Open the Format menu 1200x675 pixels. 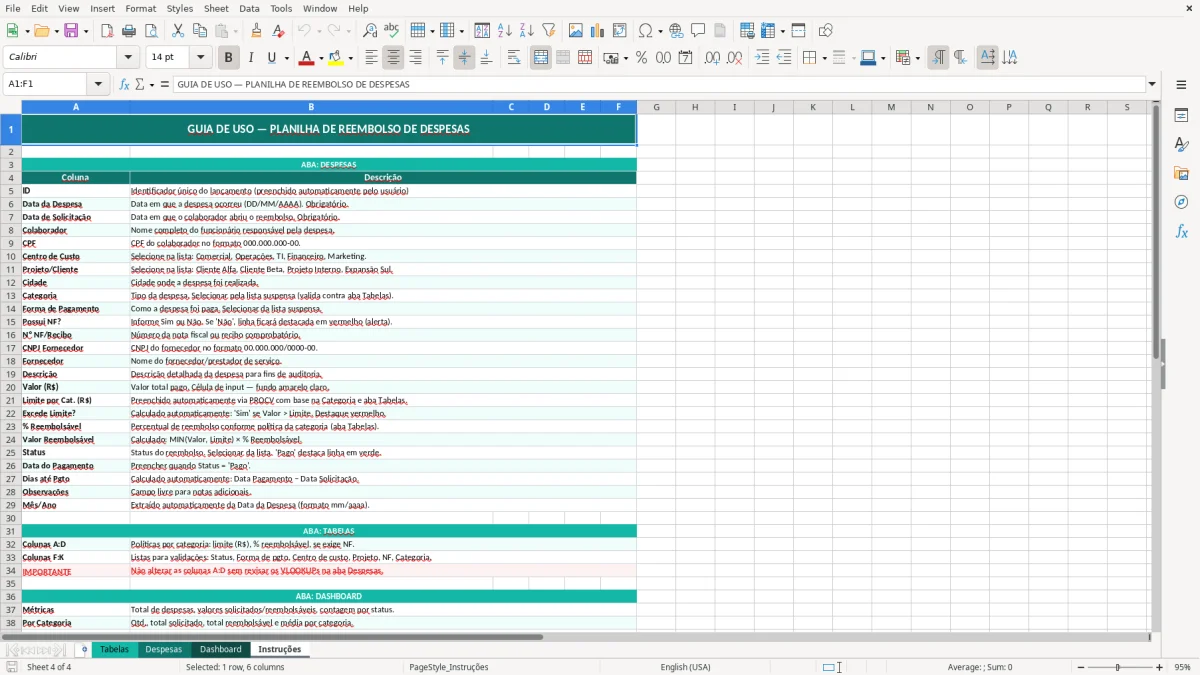point(140,8)
